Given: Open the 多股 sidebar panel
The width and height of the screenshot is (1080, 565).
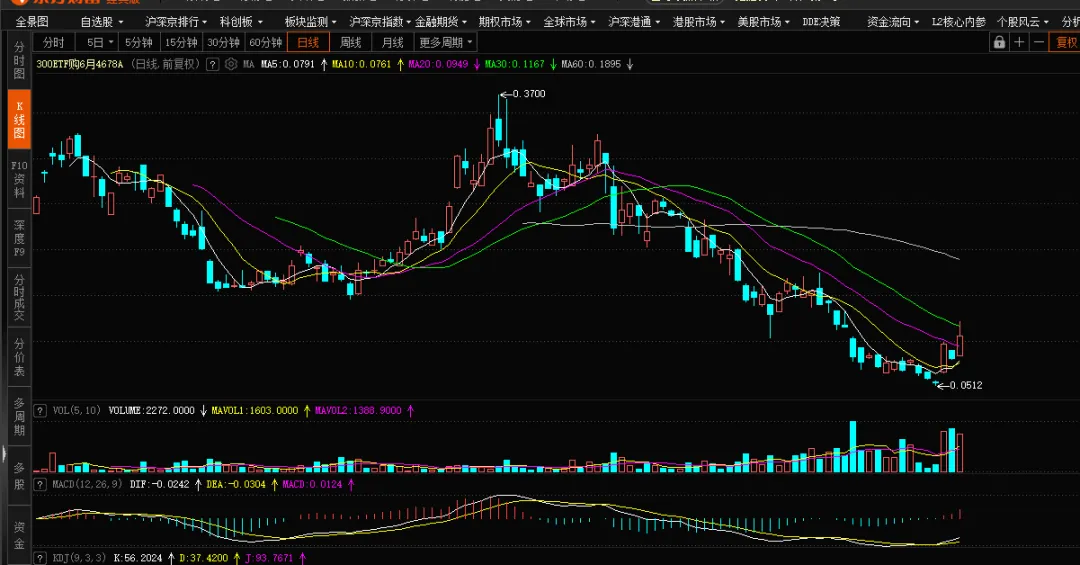Looking at the screenshot, I should tap(19, 476).
